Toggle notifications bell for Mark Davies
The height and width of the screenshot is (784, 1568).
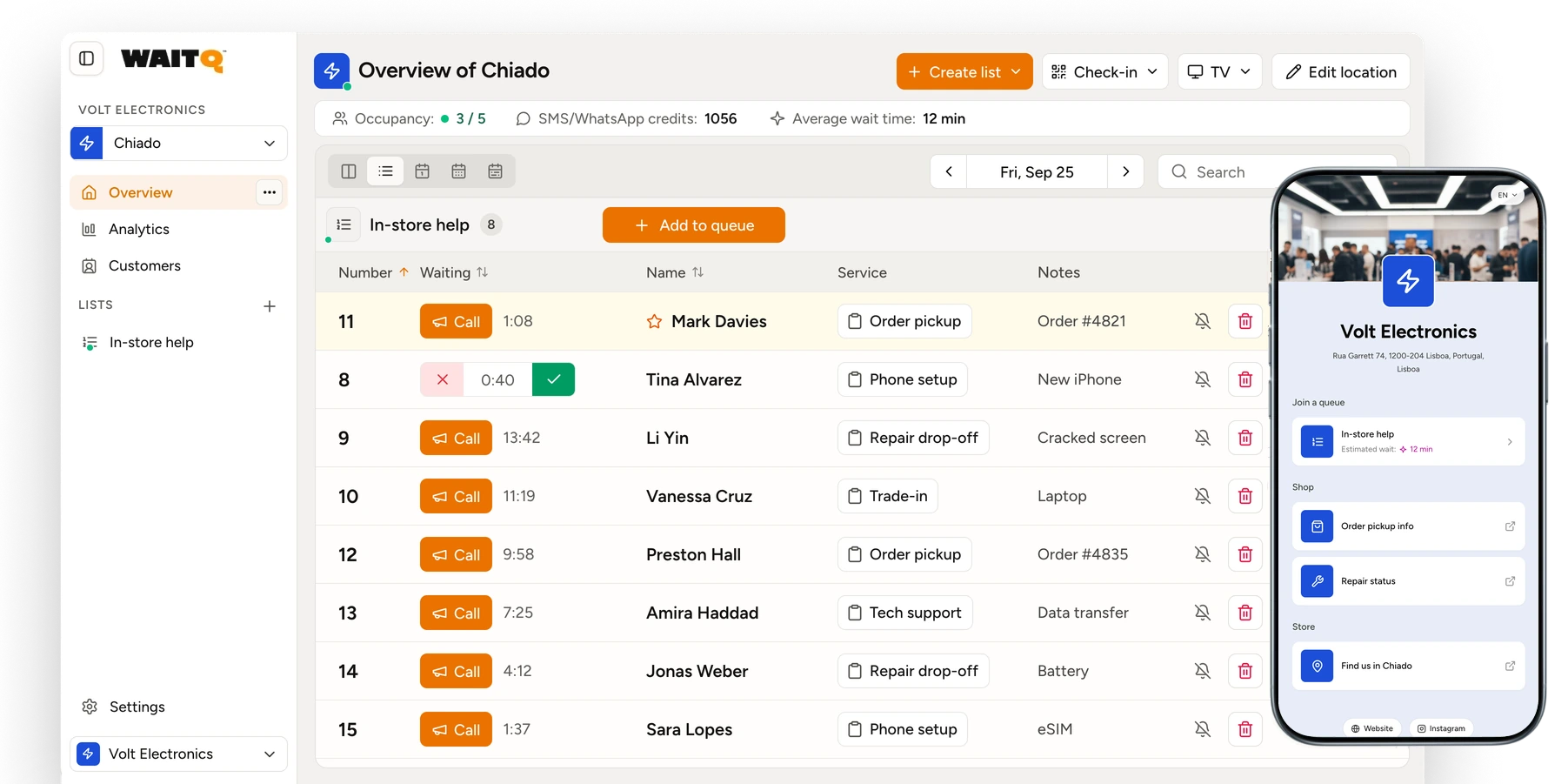click(1203, 321)
